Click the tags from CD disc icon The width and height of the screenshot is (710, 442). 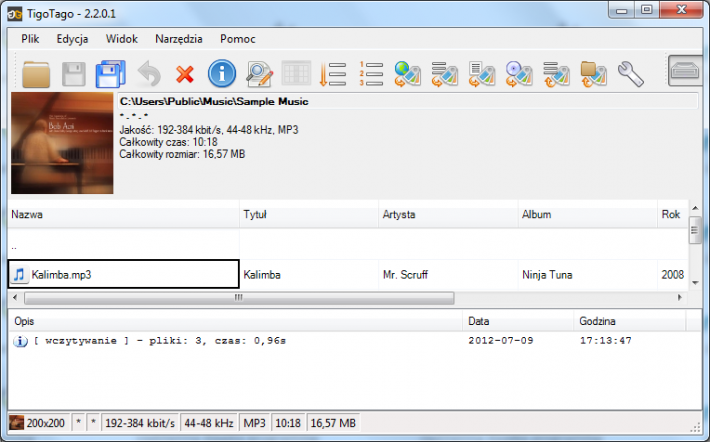(x=519, y=74)
